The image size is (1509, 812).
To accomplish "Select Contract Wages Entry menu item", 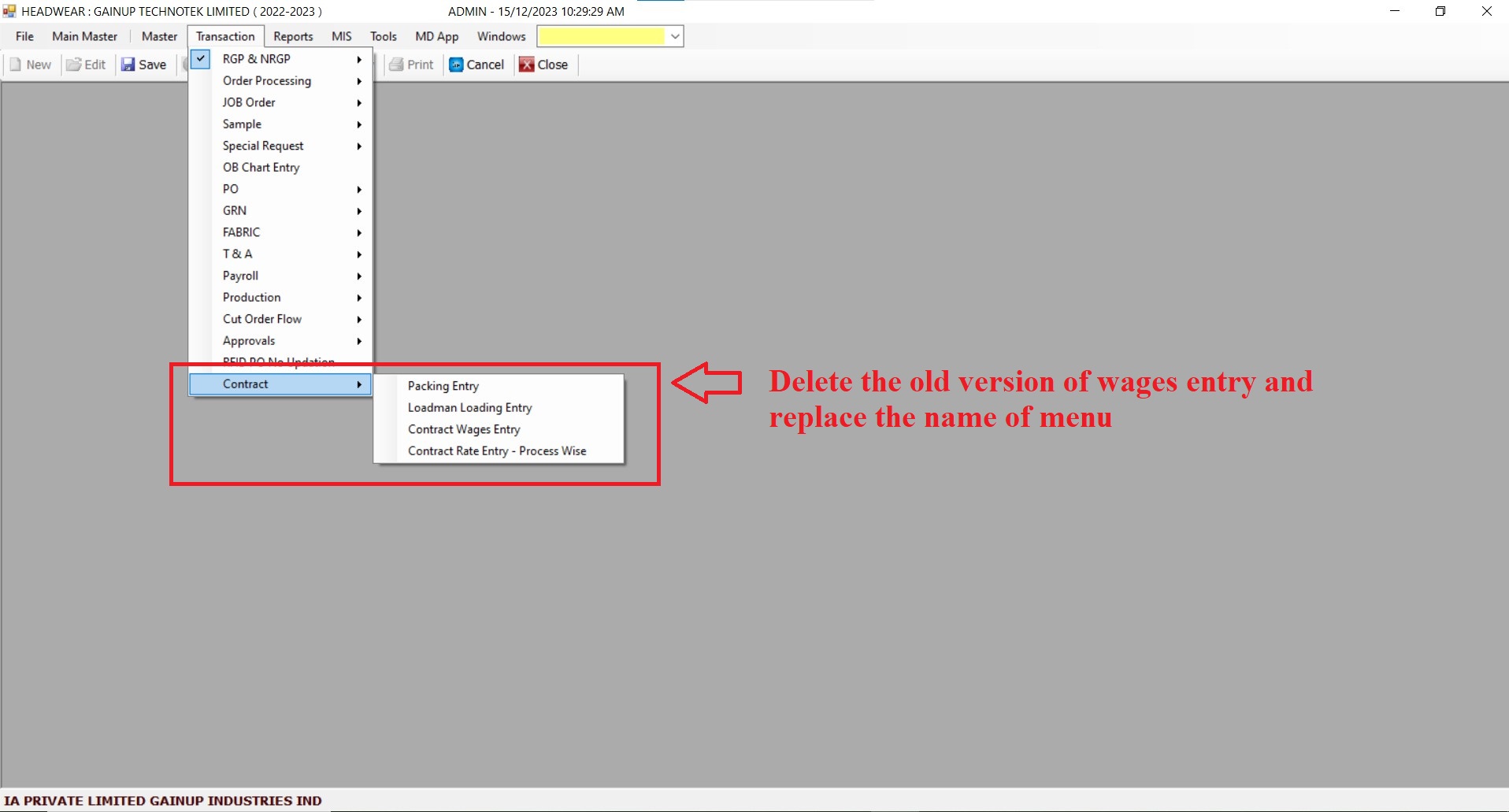I will pyautogui.click(x=464, y=429).
